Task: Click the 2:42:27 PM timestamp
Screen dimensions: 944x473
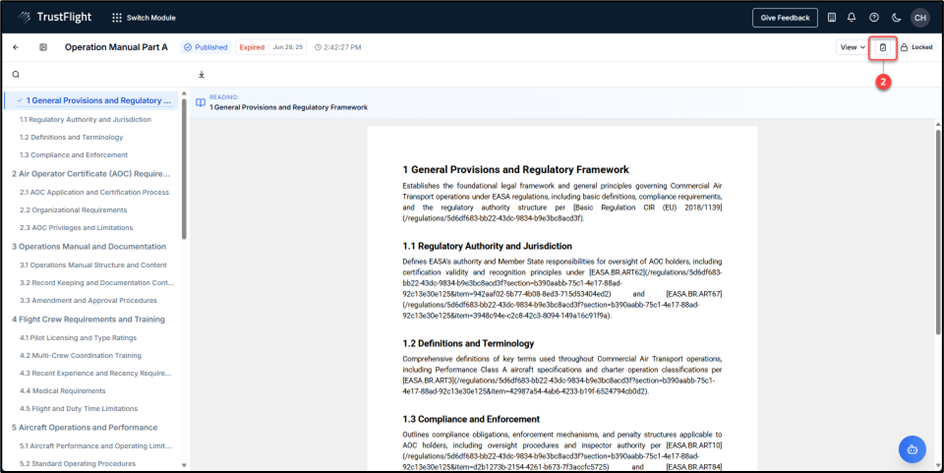Action: [x=338, y=47]
